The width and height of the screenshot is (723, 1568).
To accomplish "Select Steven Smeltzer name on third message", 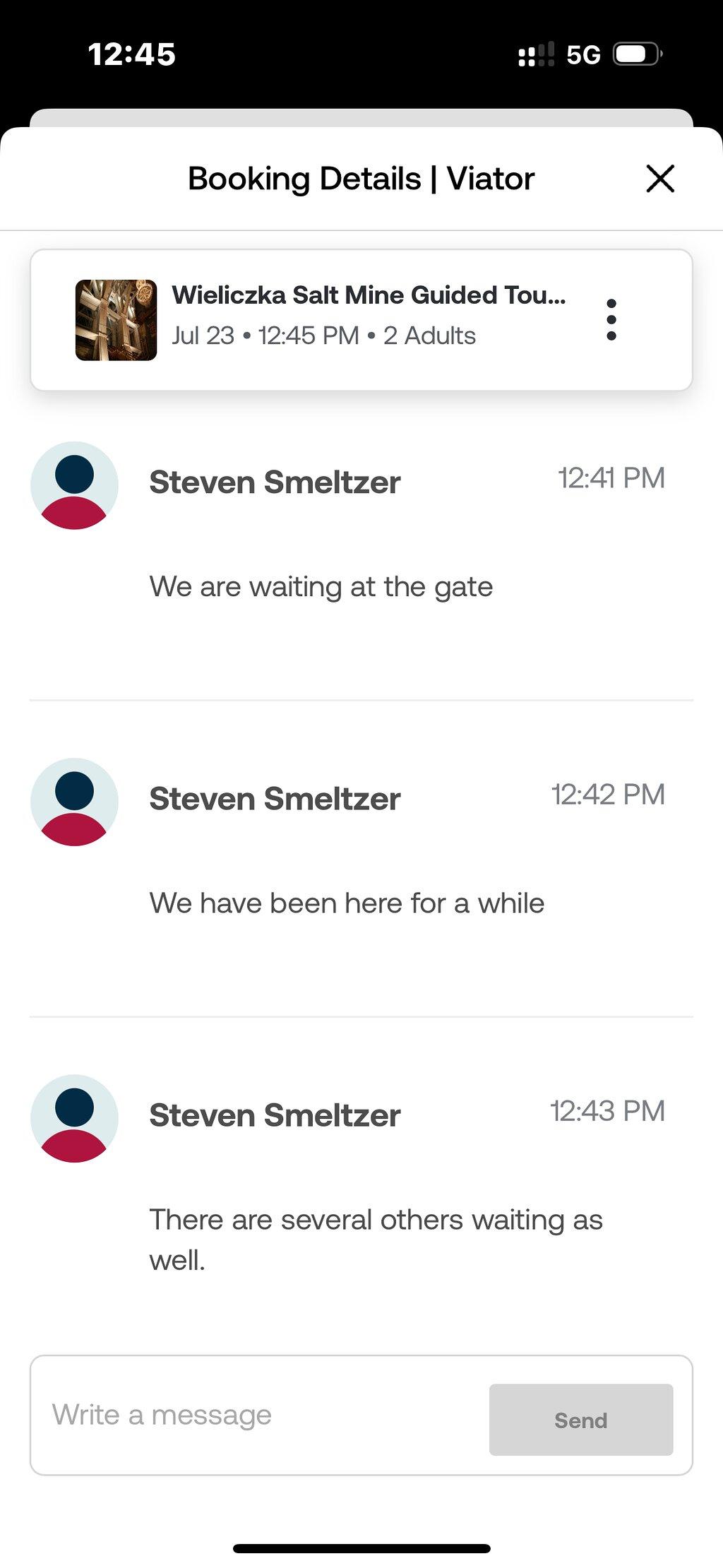I will tap(275, 1115).
